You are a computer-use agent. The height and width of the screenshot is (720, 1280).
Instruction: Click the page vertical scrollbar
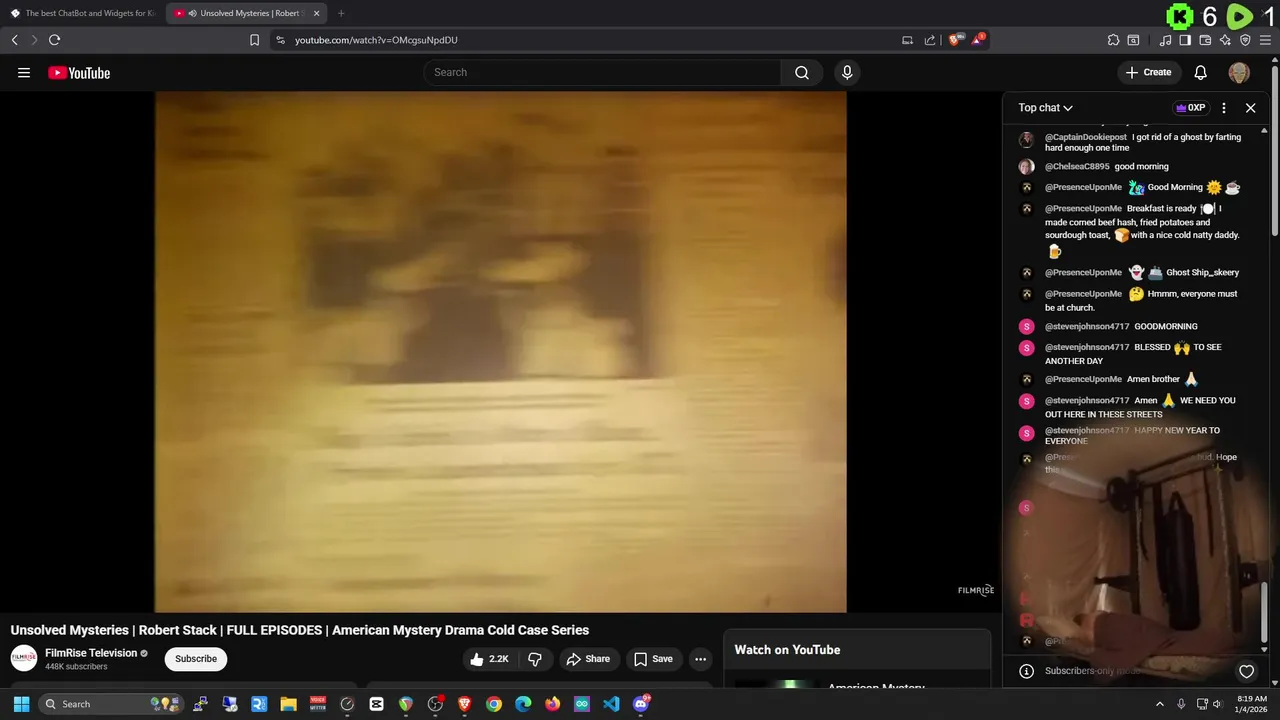[1275, 150]
